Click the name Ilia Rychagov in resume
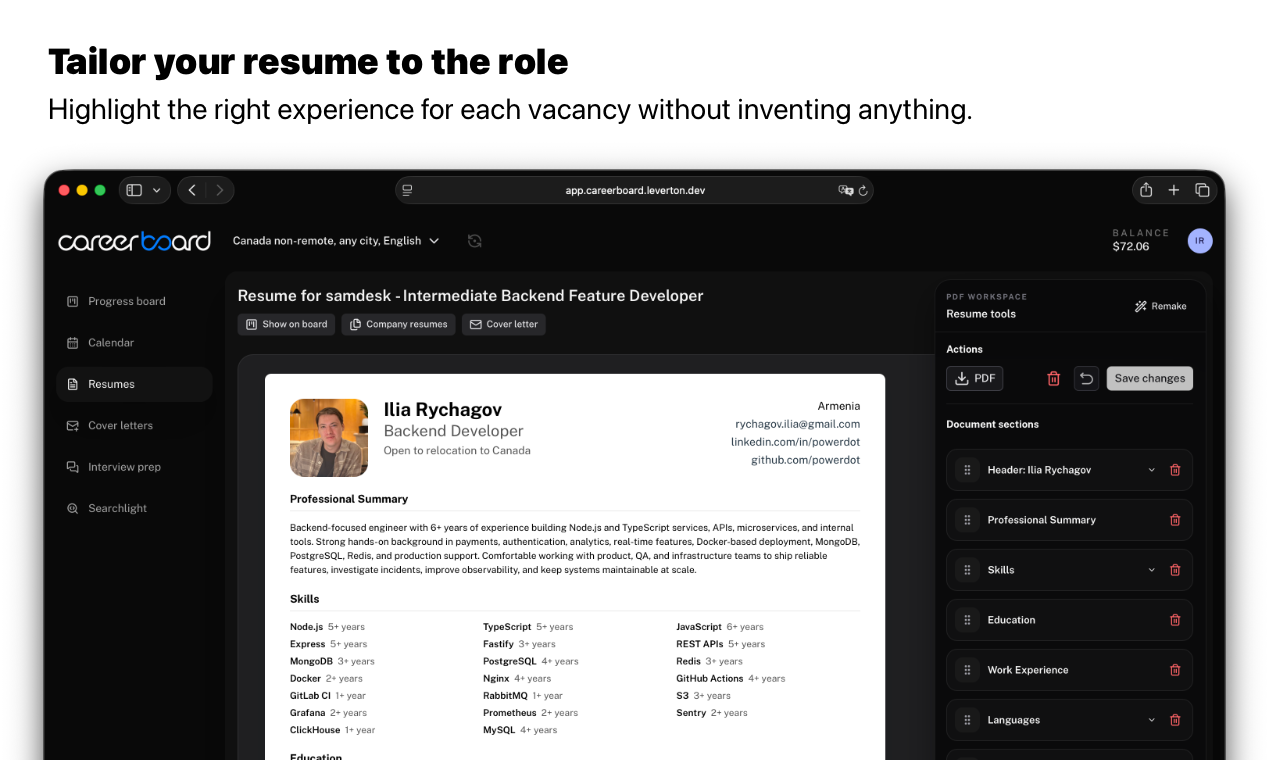The height and width of the screenshot is (760, 1270). (443, 409)
